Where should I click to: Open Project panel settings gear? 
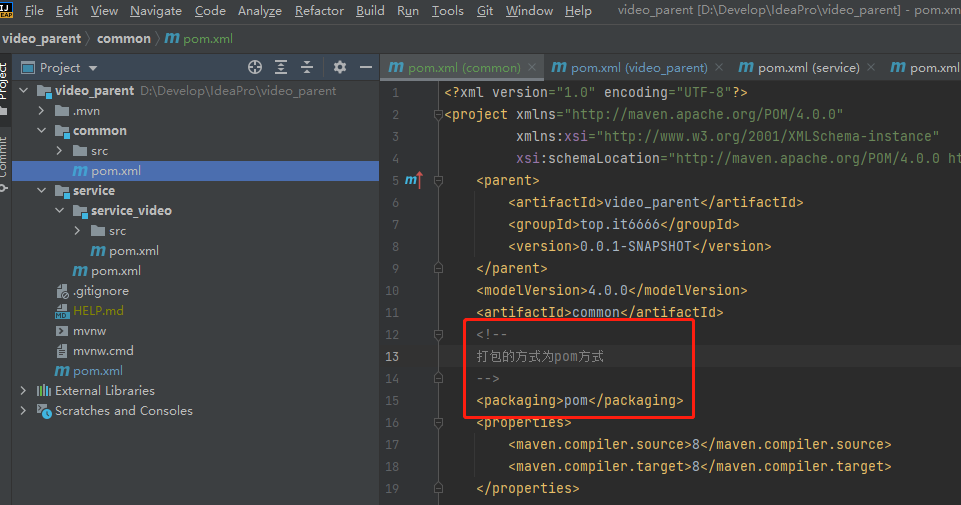coord(340,67)
